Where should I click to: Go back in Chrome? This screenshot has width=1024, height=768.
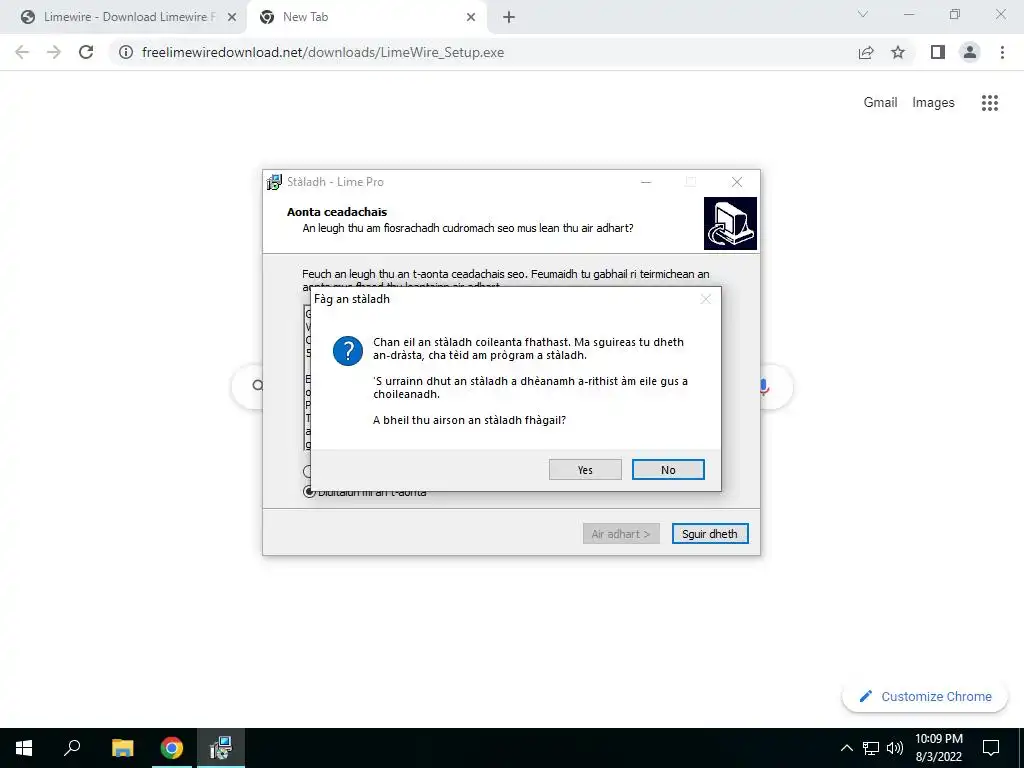coord(22,52)
